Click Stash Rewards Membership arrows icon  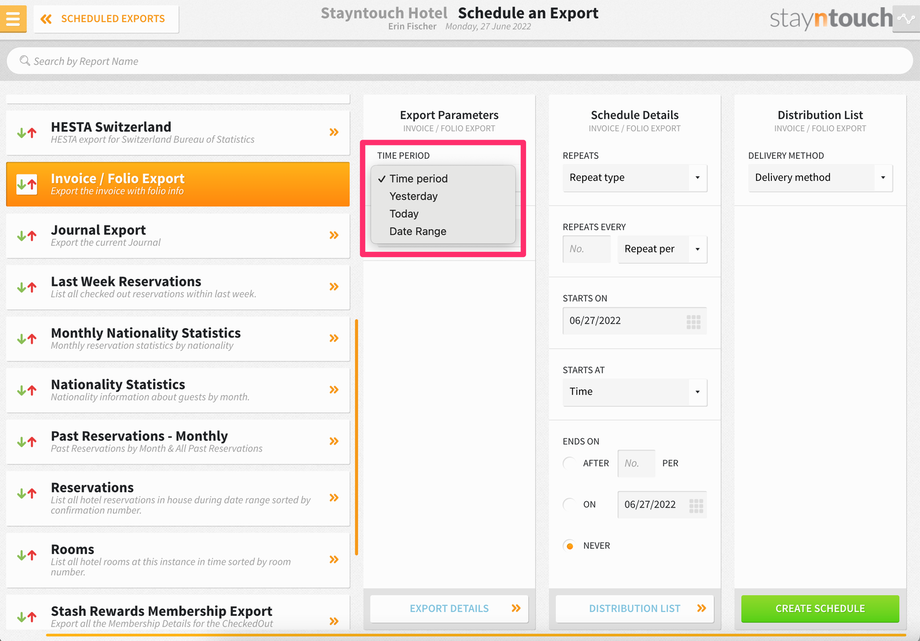(x=27, y=617)
